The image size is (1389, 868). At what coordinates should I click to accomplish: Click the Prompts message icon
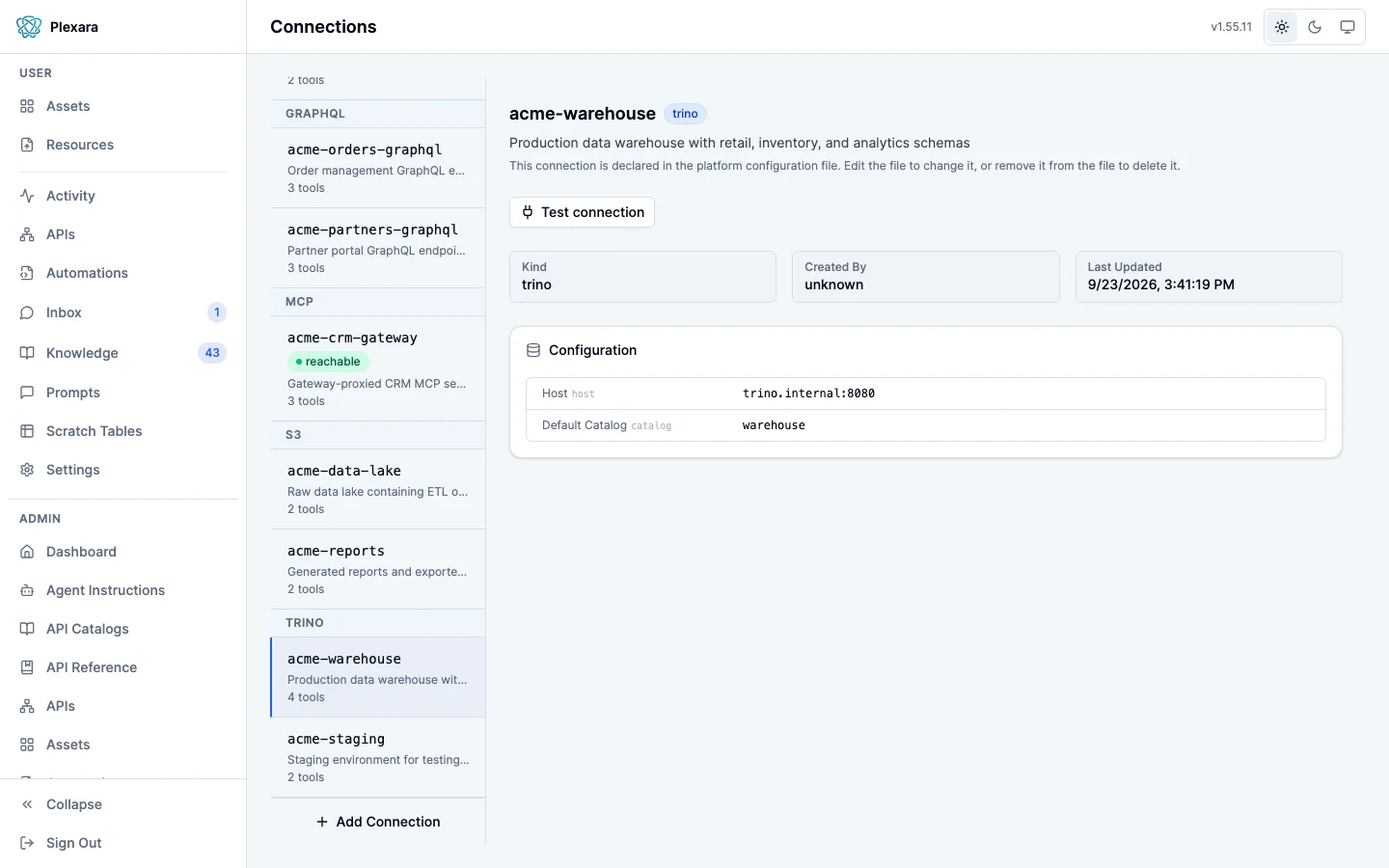pyautogui.click(x=27, y=393)
